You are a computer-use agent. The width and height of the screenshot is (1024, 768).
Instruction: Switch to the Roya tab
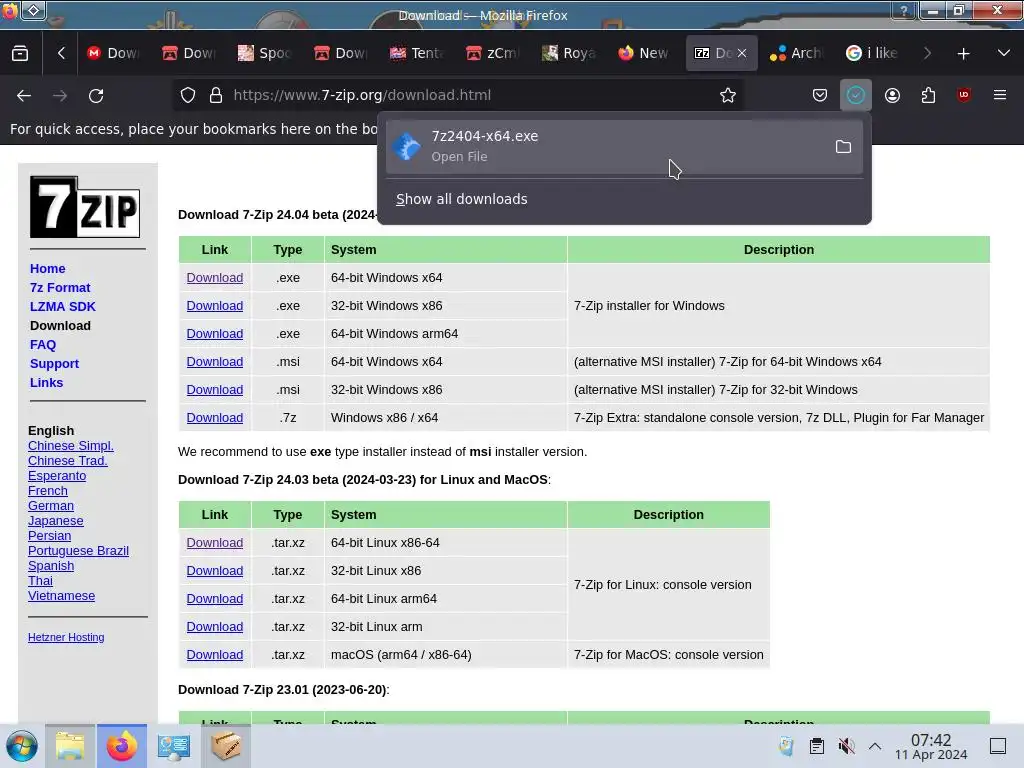pyautogui.click(x=569, y=53)
